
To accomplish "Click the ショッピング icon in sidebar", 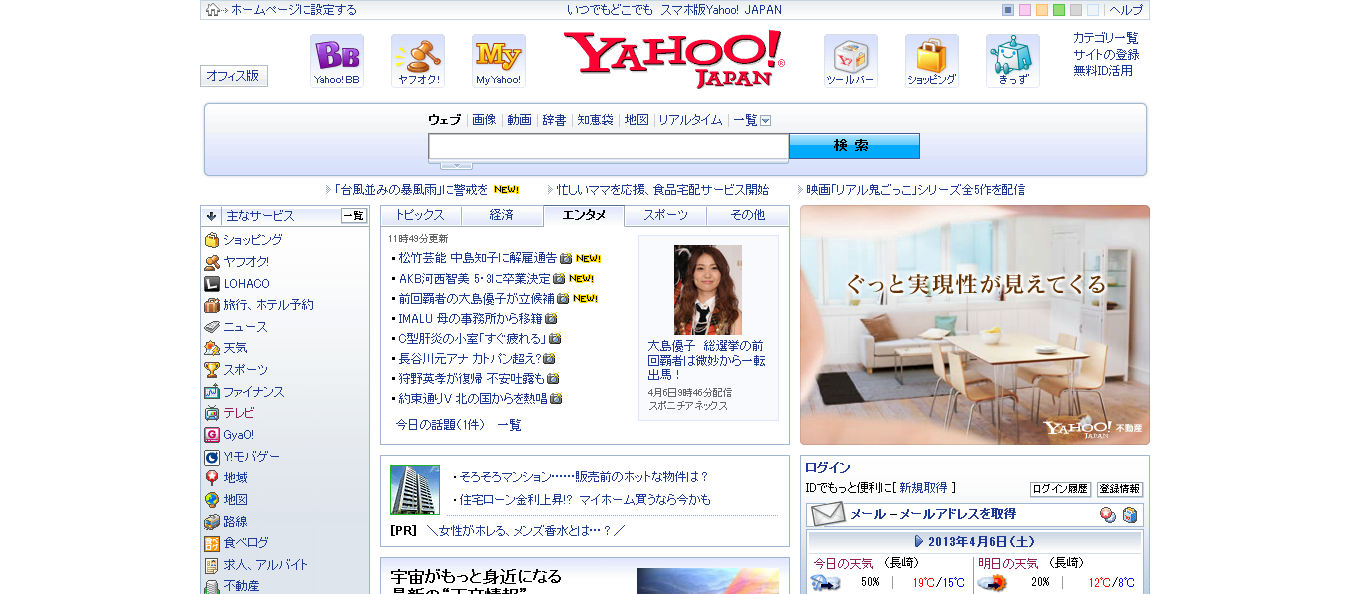I will tap(212, 240).
